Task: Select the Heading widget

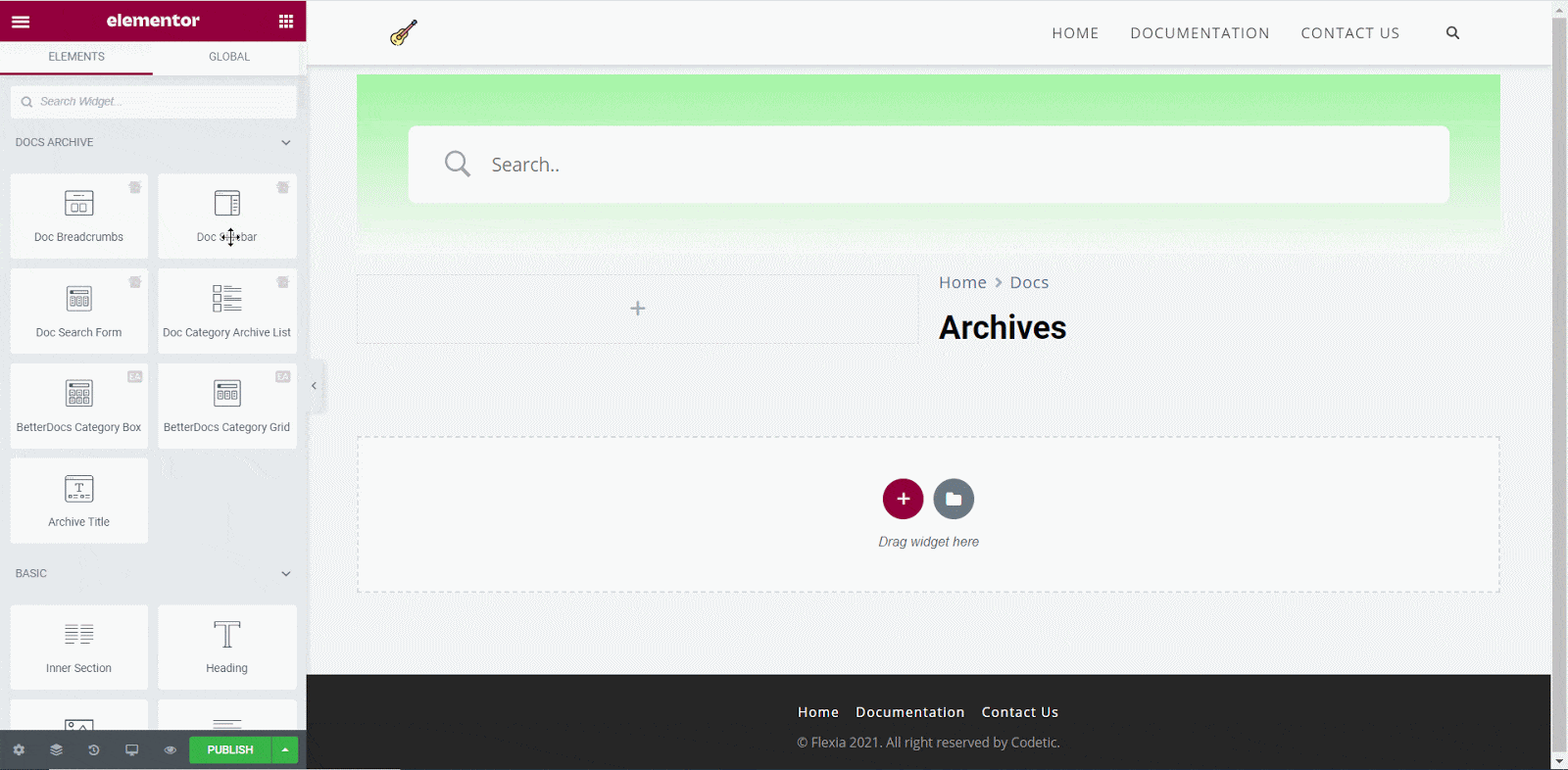Action: point(227,647)
